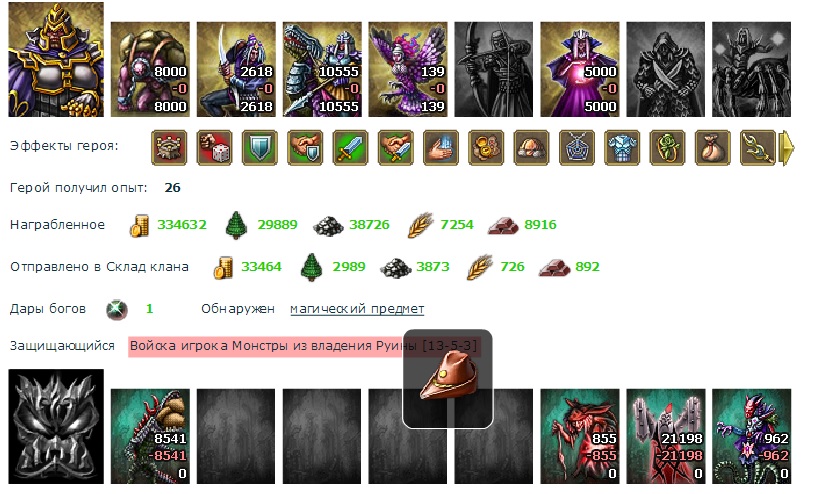Click the attacker hero portrait in armor
This screenshot has width=821, height=494.
click(x=56, y=59)
